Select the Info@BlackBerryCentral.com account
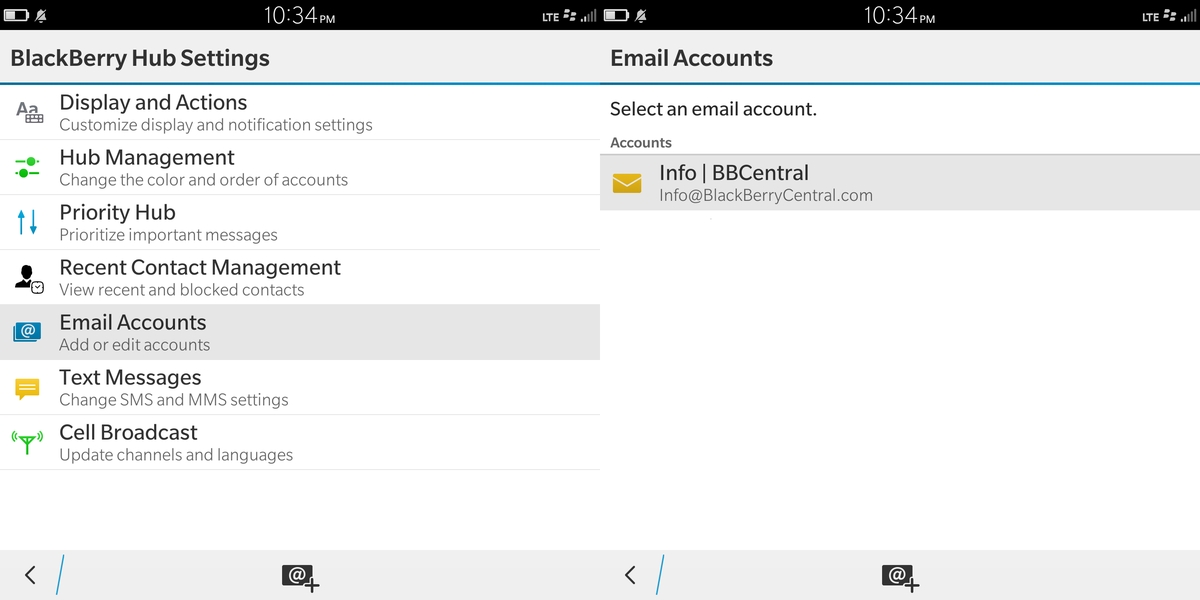 (x=900, y=183)
